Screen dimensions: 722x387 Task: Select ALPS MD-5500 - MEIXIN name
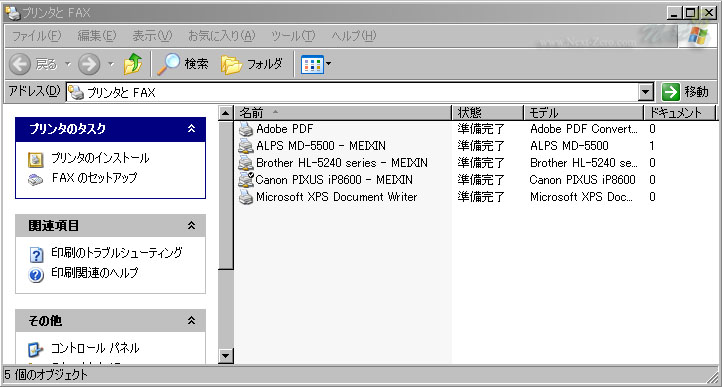[x=321, y=146]
